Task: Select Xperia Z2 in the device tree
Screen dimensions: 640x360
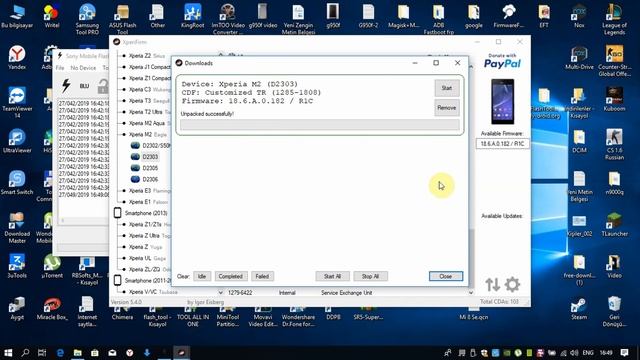Action: [x=147, y=56]
